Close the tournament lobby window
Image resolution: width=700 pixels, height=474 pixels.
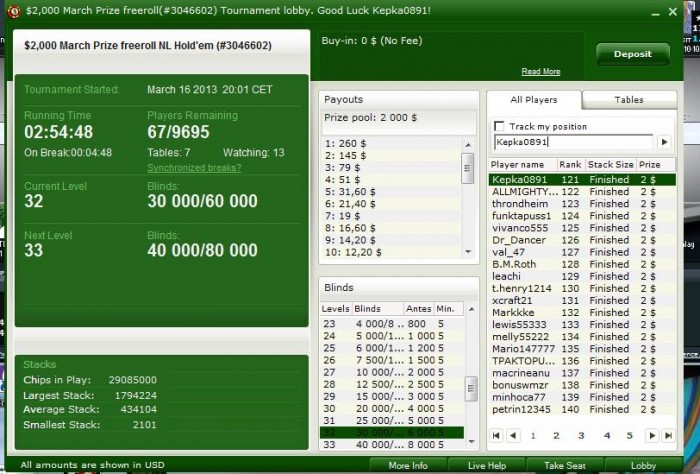pyautogui.click(x=673, y=12)
